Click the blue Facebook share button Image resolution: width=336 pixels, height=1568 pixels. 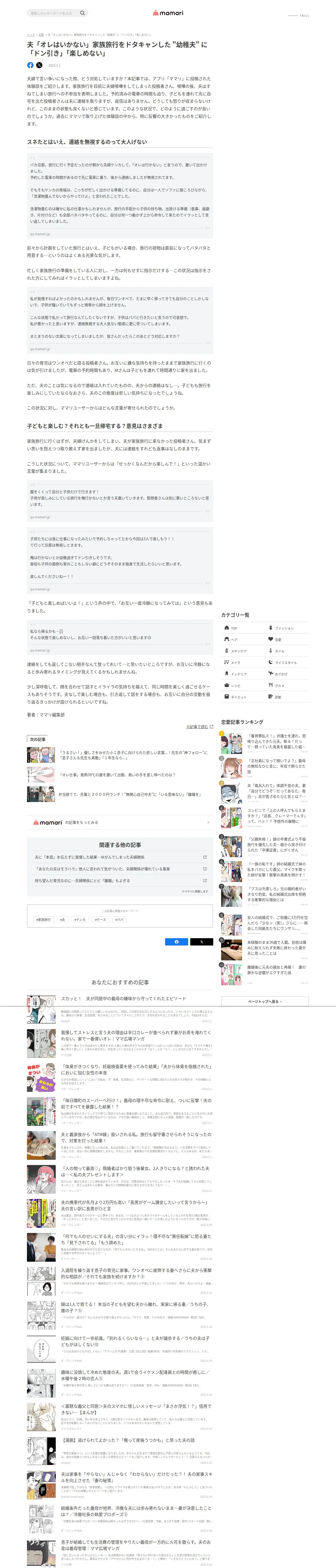pyautogui.click(x=177, y=942)
